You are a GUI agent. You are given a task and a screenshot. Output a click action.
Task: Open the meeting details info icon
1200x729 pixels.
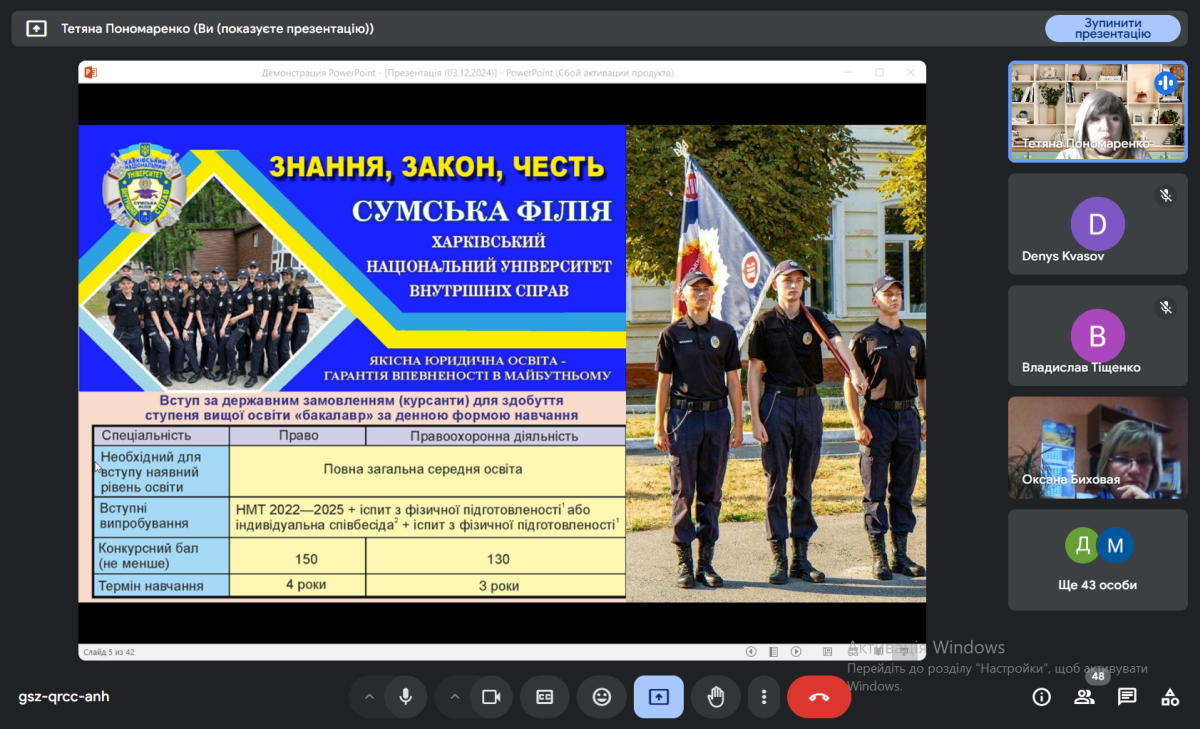[1041, 697]
